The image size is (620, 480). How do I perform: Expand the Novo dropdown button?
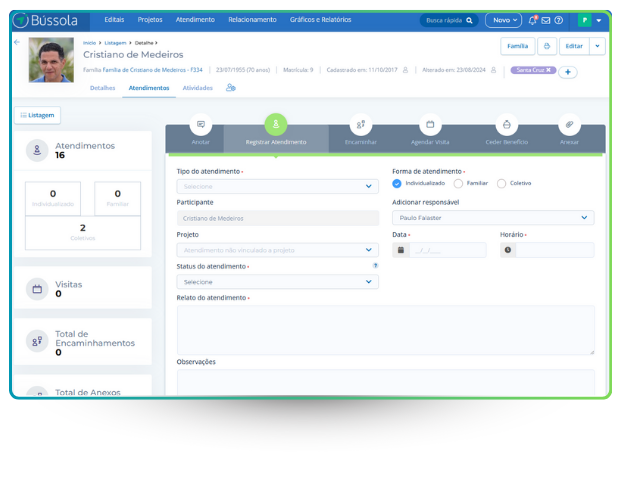click(x=503, y=20)
